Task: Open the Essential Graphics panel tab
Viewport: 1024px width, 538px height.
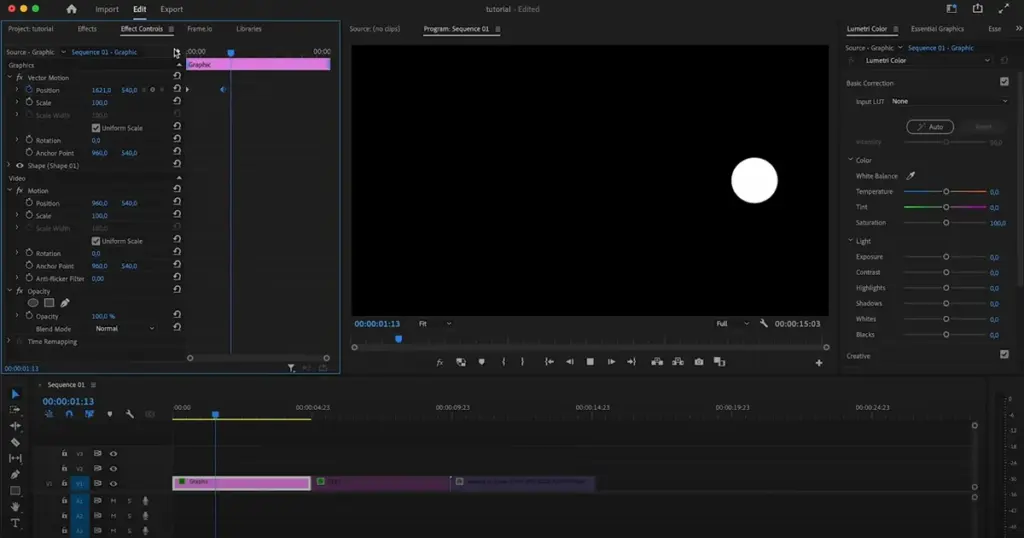Action: coord(937,29)
